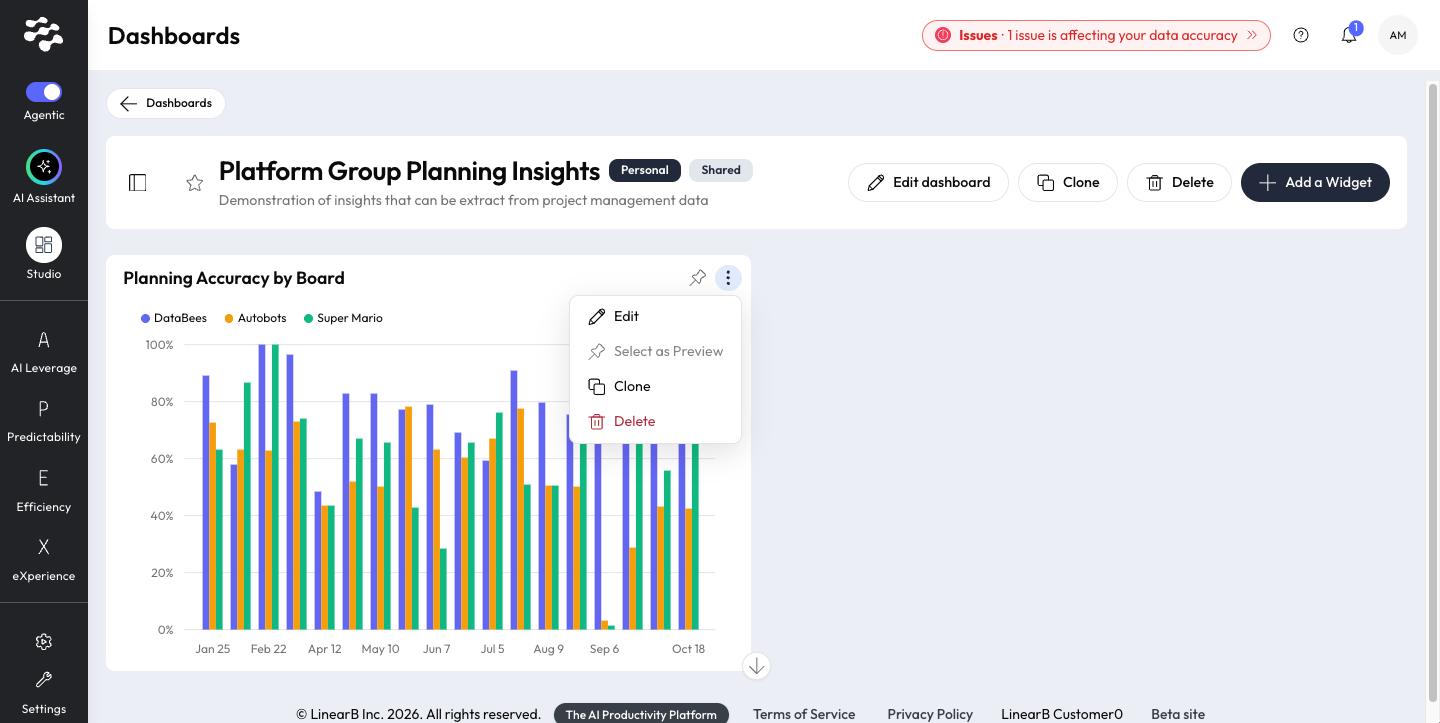
Task: Expand the Issues data accuracy banner
Action: coord(1096,35)
